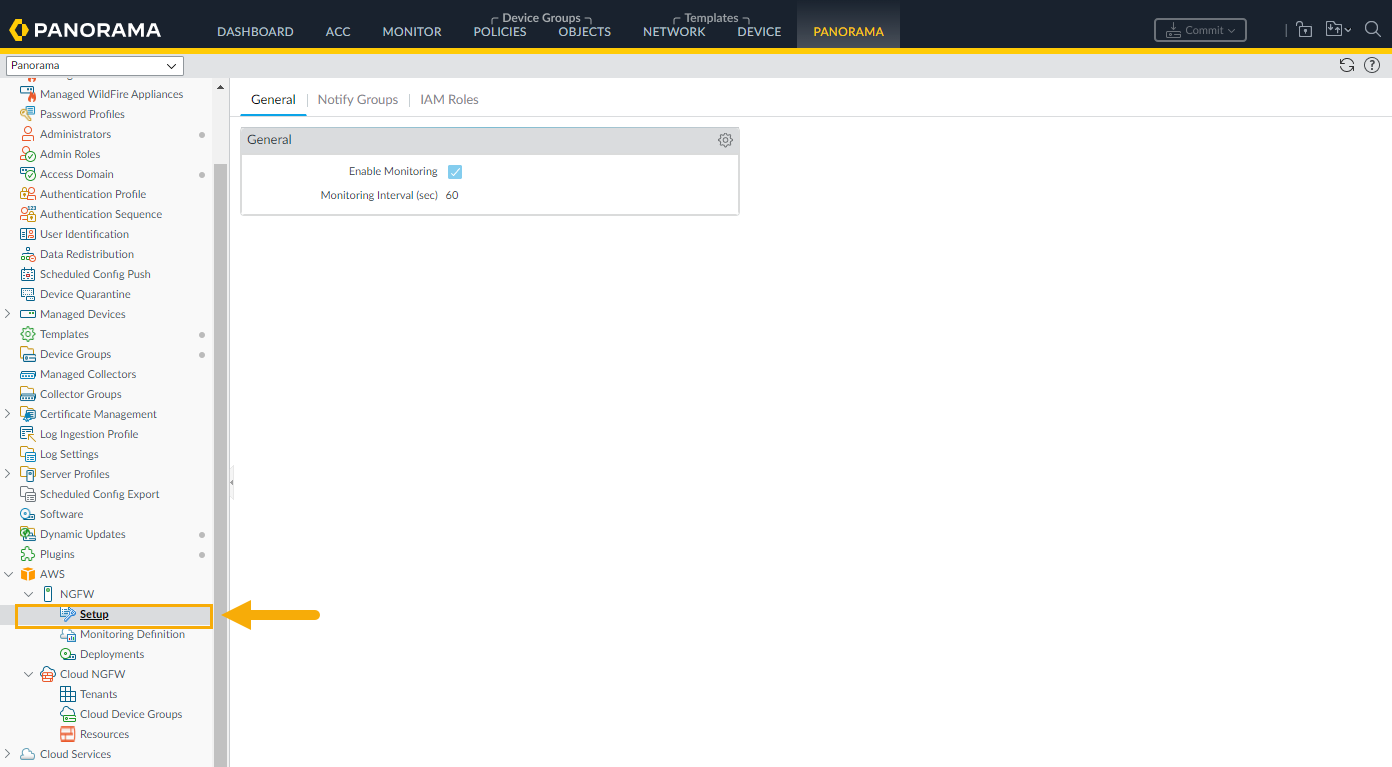
Task: Collapse the NGFW tree node
Action: point(28,594)
